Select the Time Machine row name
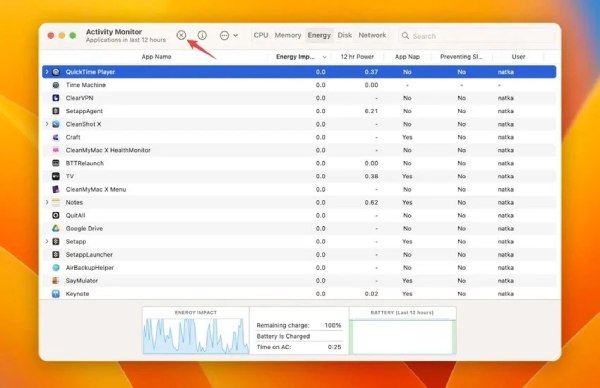The height and width of the screenshot is (388, 600). tap(86, 85)
